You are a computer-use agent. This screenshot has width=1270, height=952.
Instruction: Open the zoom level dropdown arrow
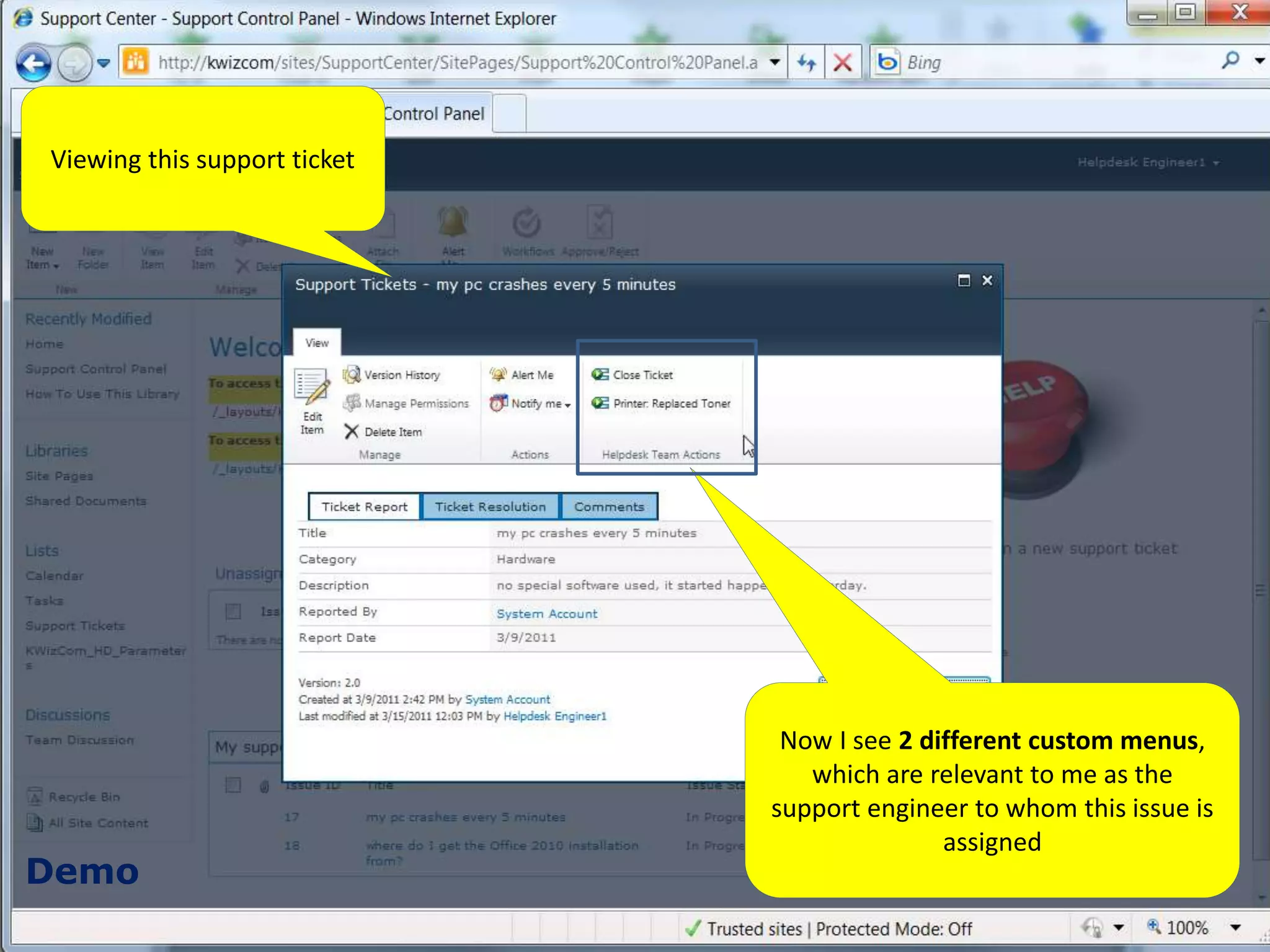coord(1236,928)
